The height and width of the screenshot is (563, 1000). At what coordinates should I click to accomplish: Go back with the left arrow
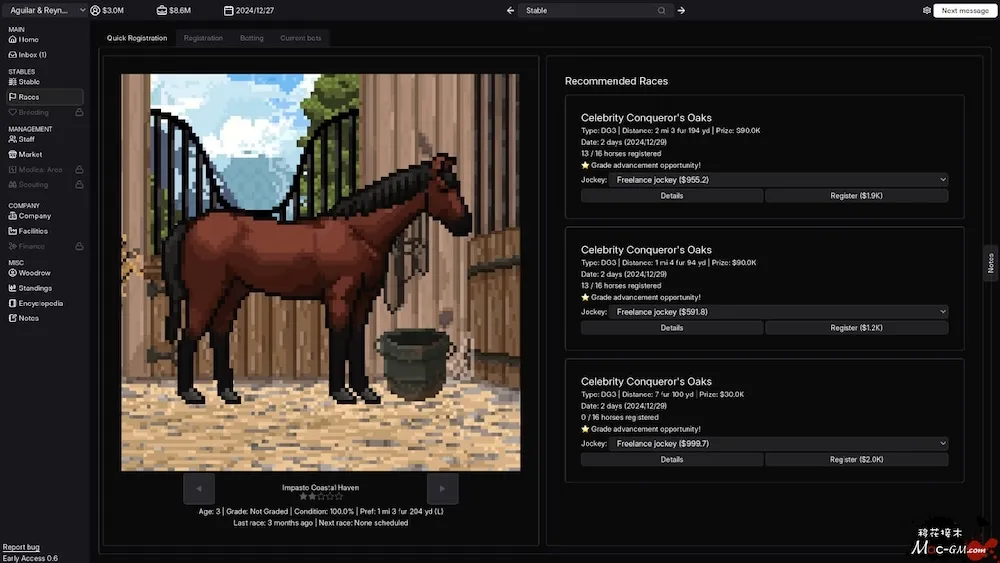[510, 10]
